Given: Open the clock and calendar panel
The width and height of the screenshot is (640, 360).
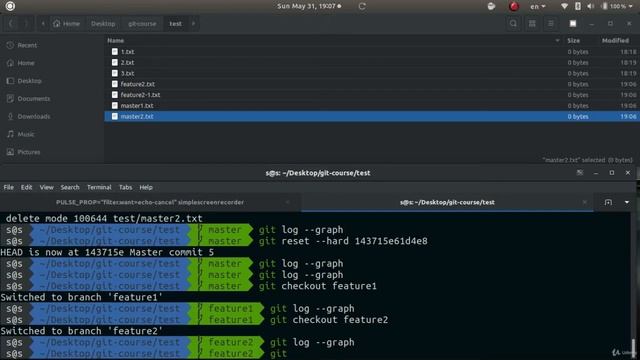Looking at the screenshot, I should coord(309,6).
